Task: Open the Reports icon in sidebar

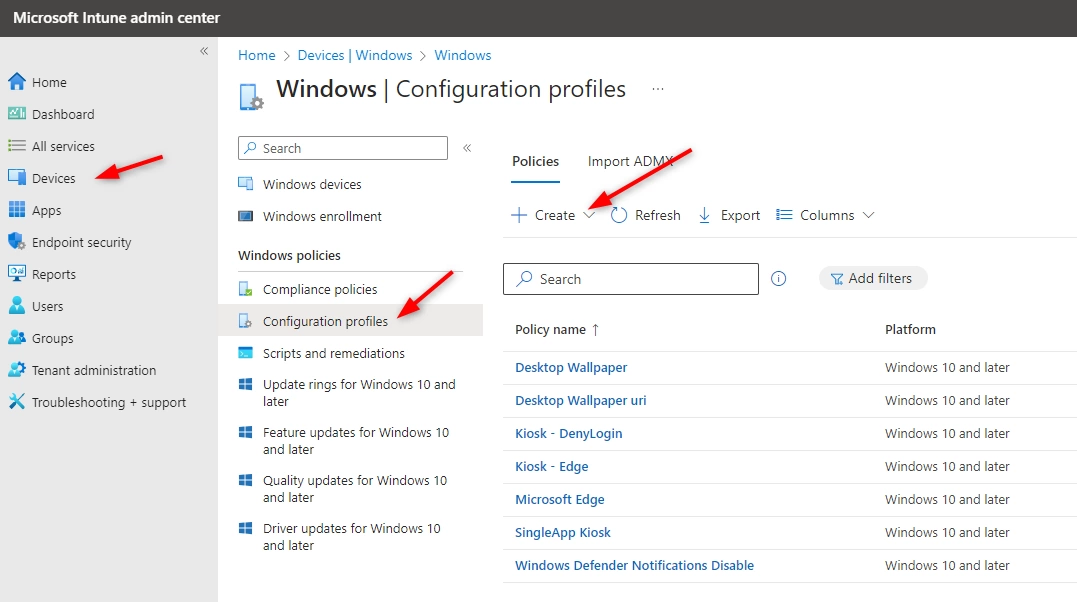Action: pyautogui.click(x=16, y=274)
